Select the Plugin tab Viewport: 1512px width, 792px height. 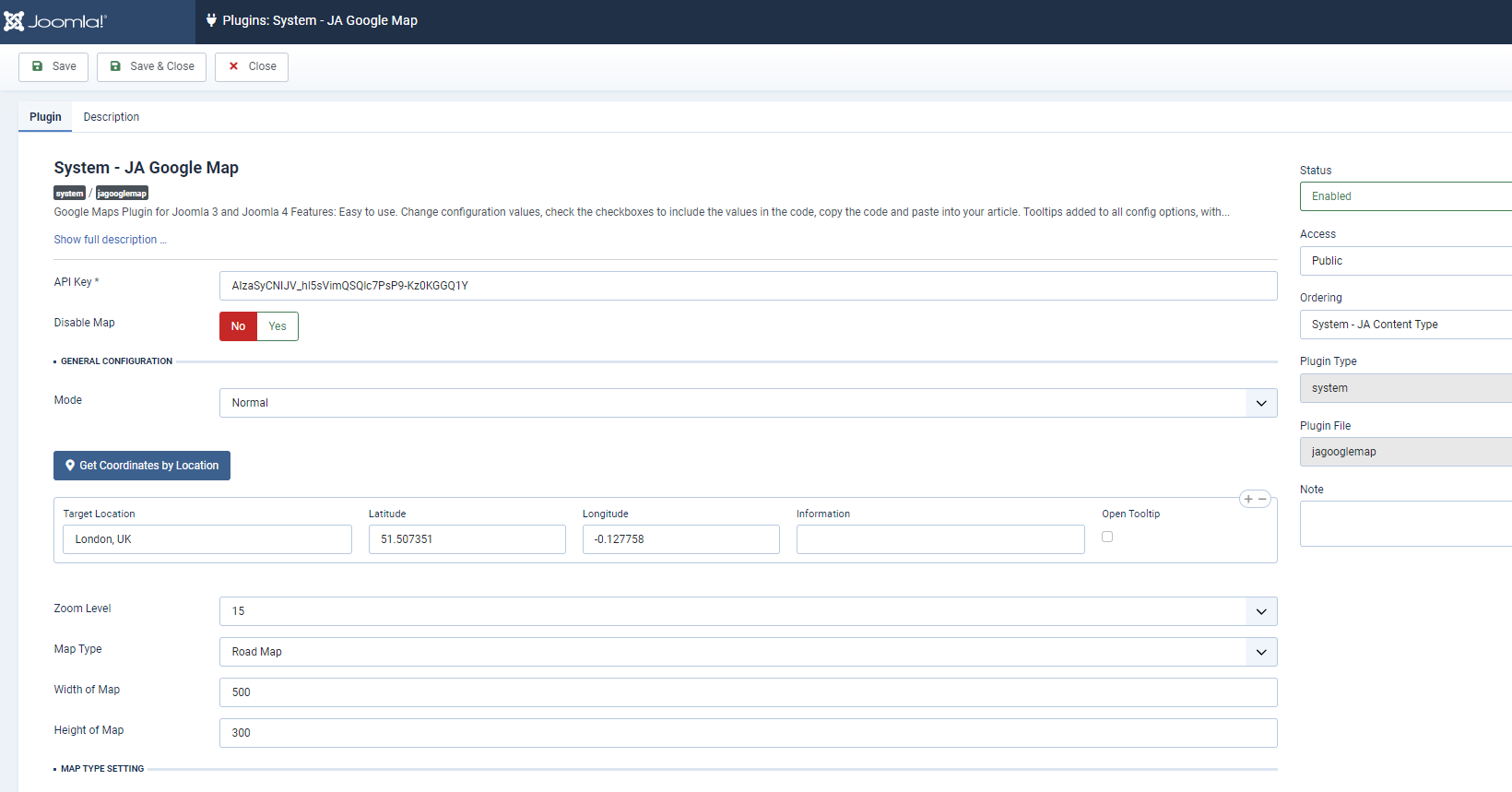45,117
